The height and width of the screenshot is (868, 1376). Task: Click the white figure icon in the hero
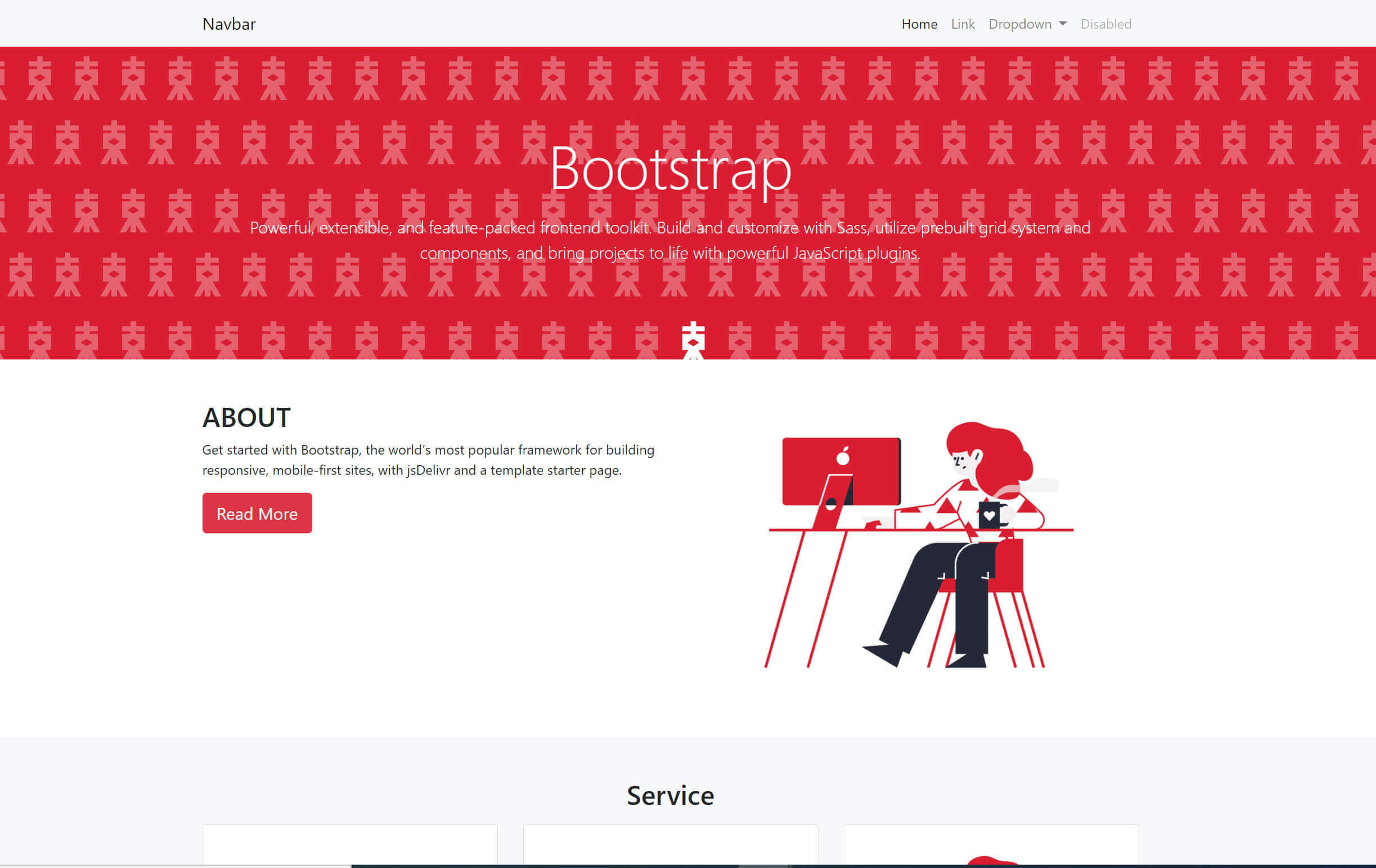tap(693, 340)
